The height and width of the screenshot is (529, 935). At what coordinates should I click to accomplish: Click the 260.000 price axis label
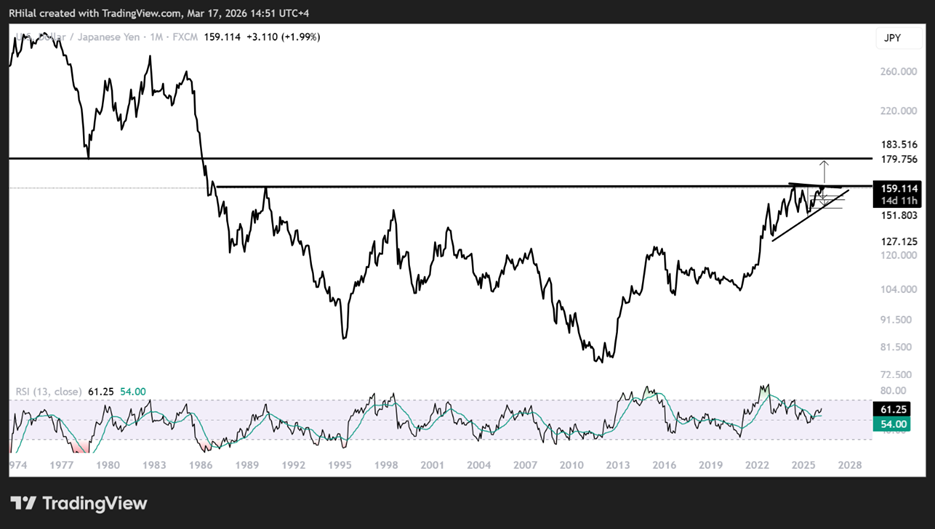[899, 72]
